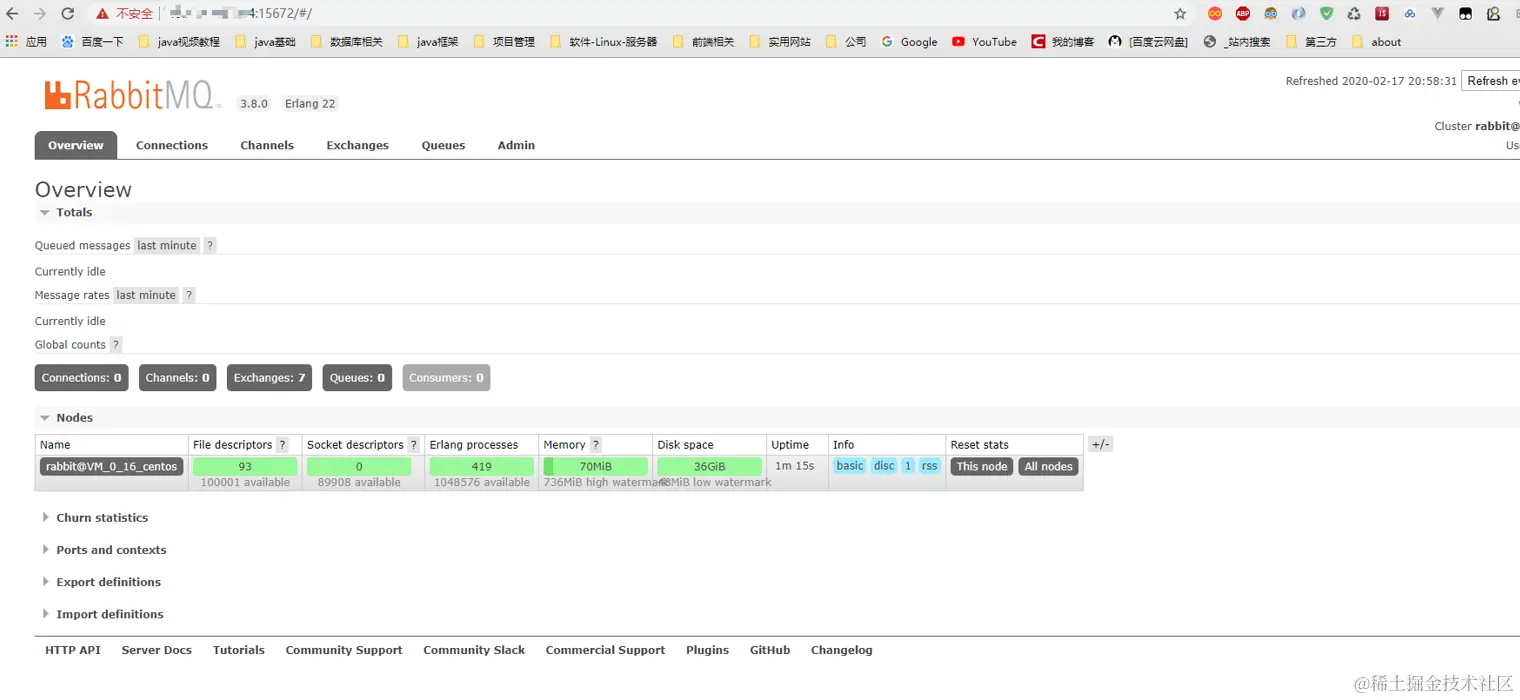Switch to the Queues tab

[443, 145]
